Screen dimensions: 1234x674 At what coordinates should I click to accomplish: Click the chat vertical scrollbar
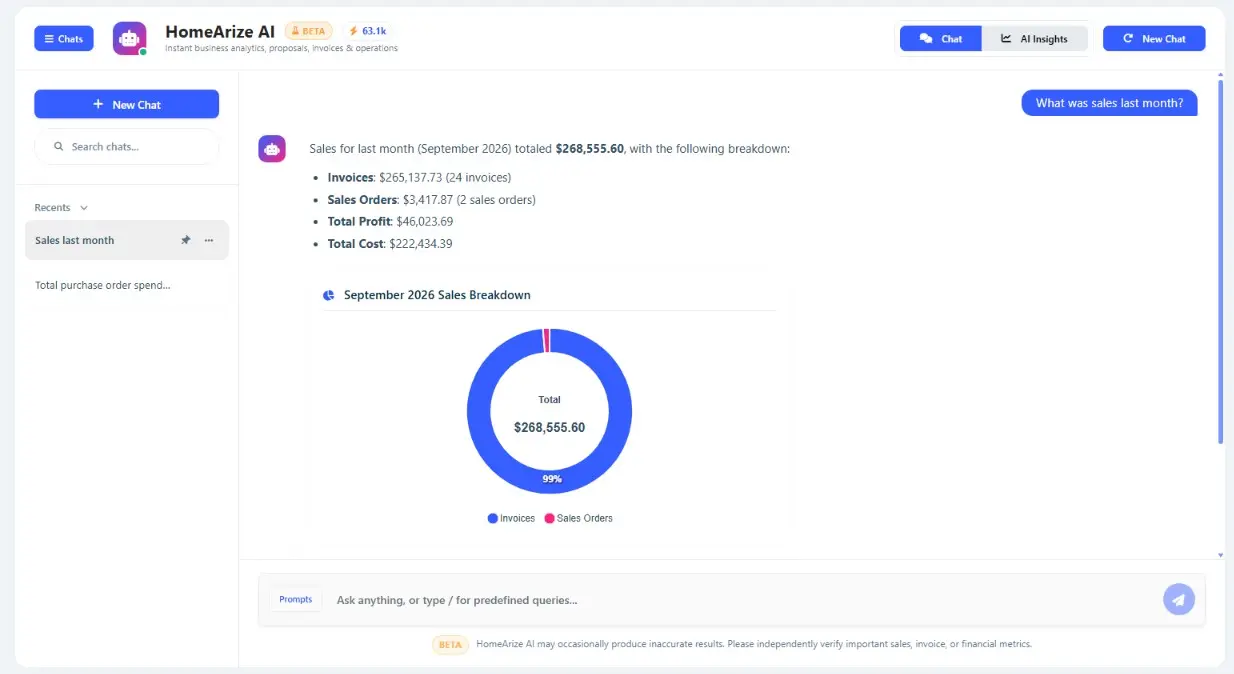pyautogui.click(x=1220, y=260)
